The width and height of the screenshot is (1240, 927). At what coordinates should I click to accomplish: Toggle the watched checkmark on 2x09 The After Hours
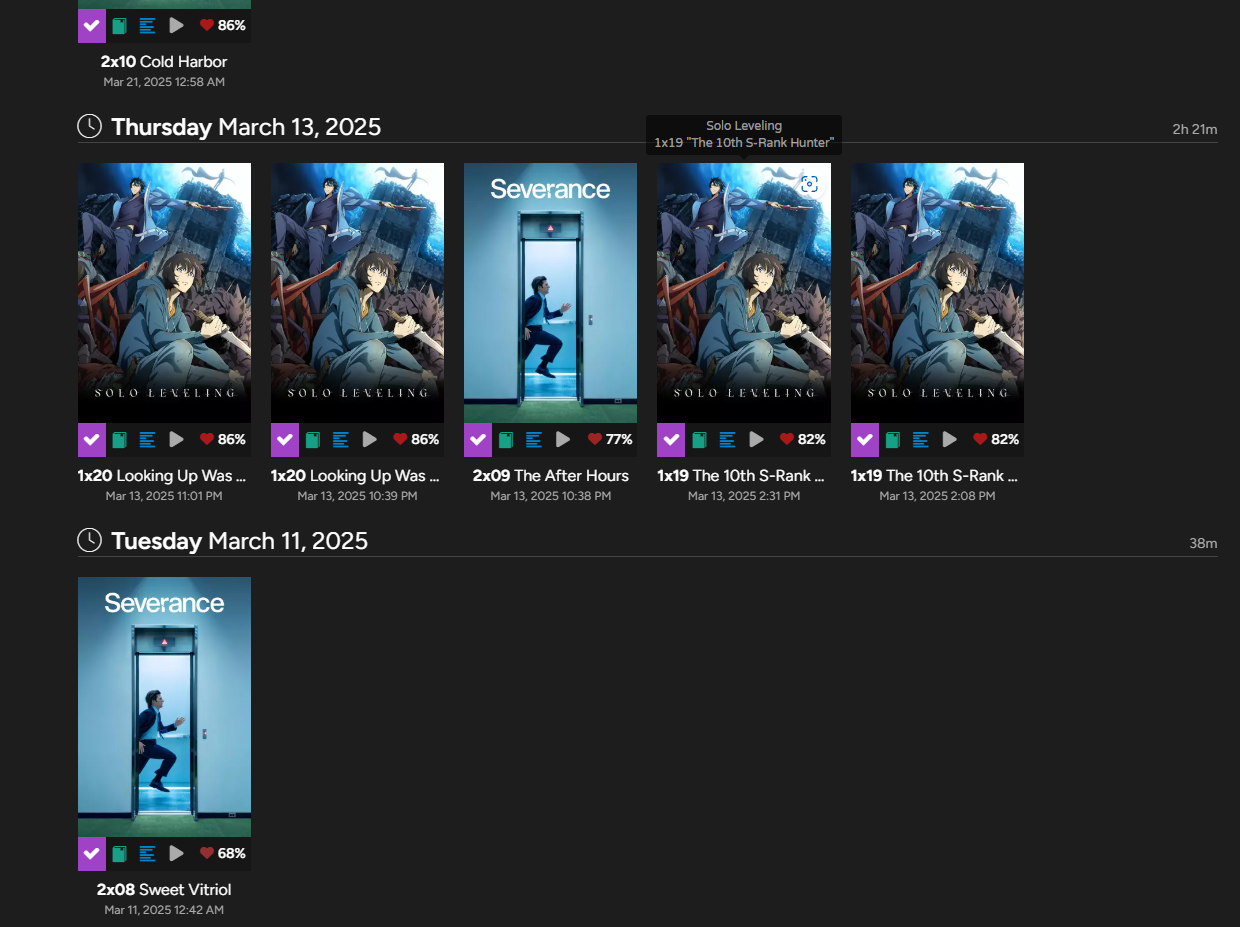[x=477, y=439]
